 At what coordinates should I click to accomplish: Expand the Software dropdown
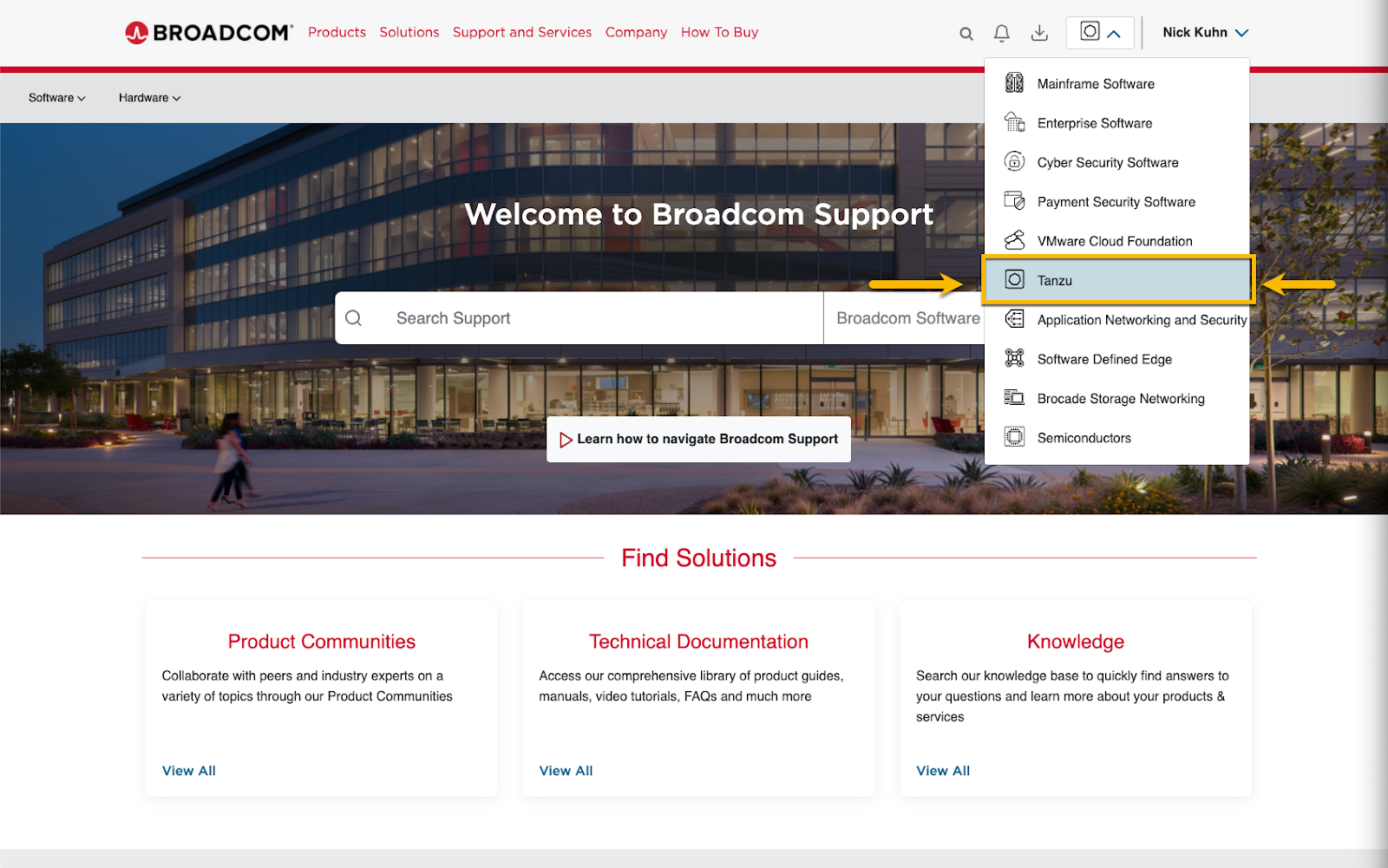(57, 98)
